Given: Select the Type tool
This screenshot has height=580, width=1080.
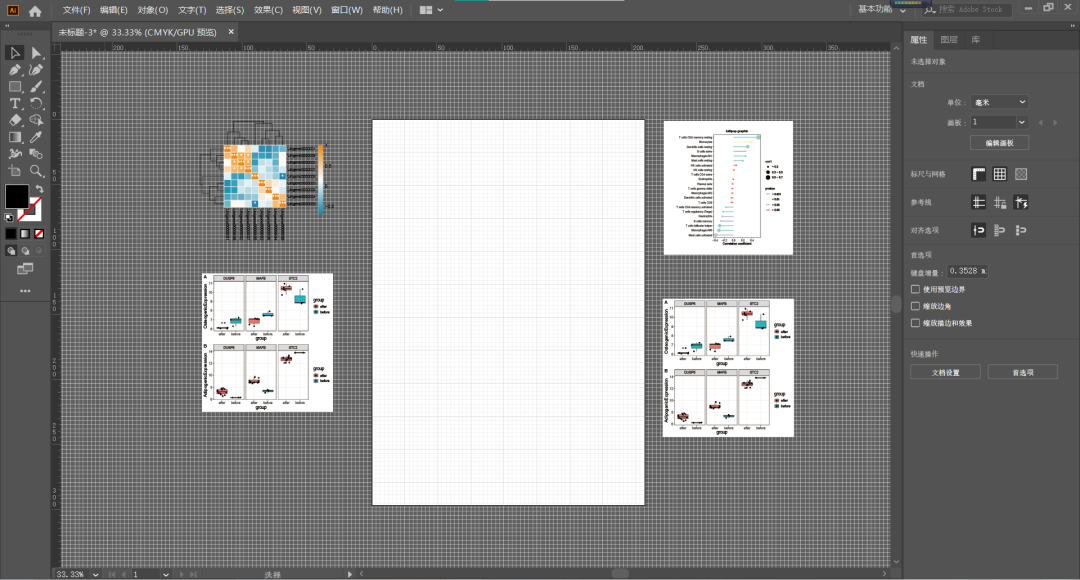Looking at the screenshot, I should [14, 103].
